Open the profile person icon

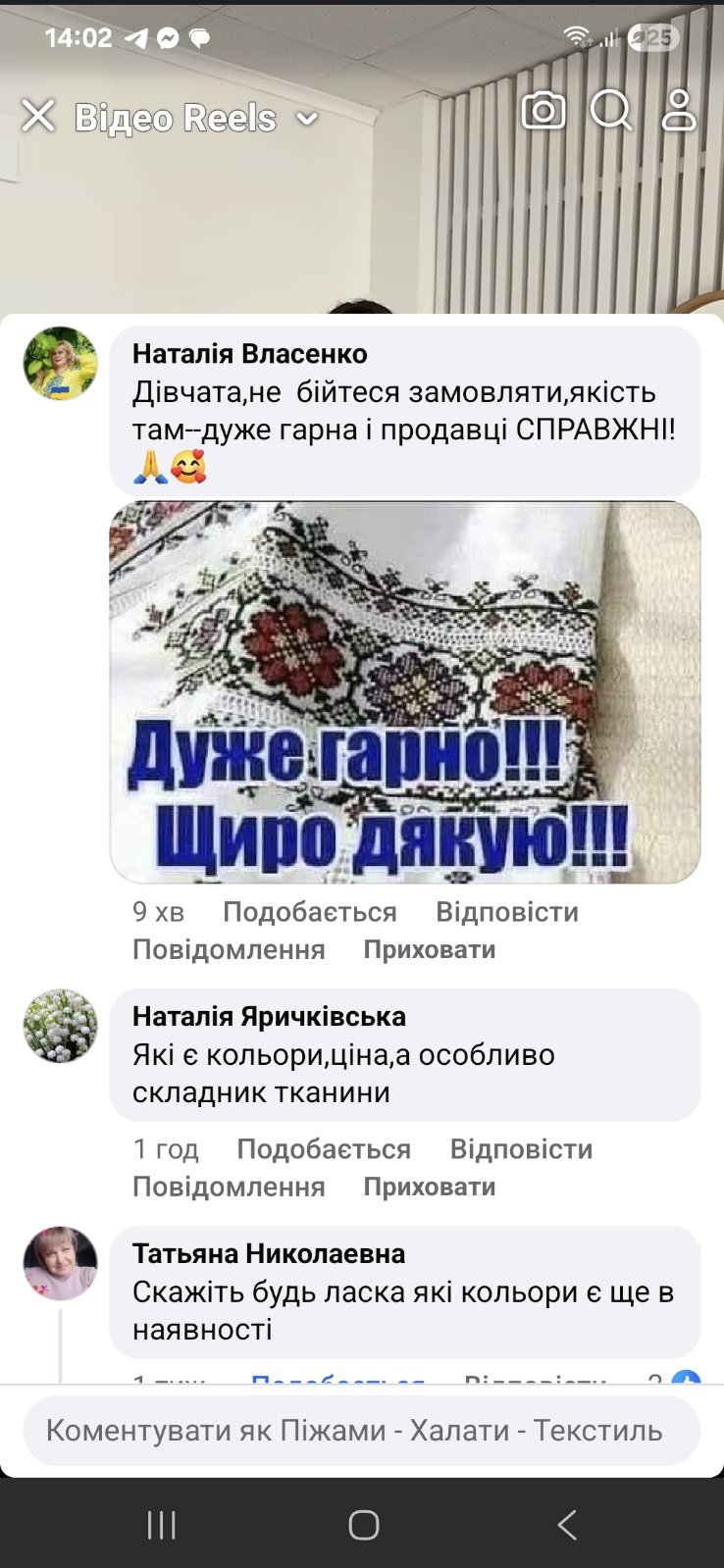pos(678,111)
